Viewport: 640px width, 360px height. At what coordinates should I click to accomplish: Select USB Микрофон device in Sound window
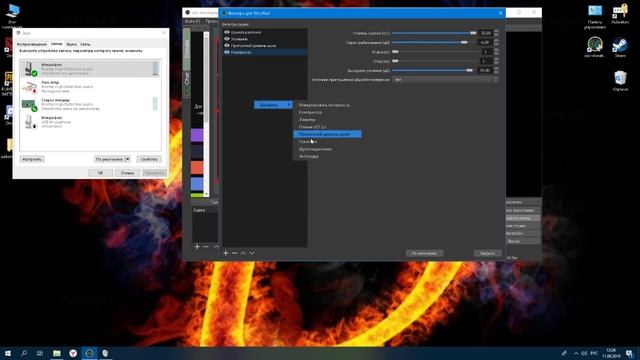coord(90,122)
